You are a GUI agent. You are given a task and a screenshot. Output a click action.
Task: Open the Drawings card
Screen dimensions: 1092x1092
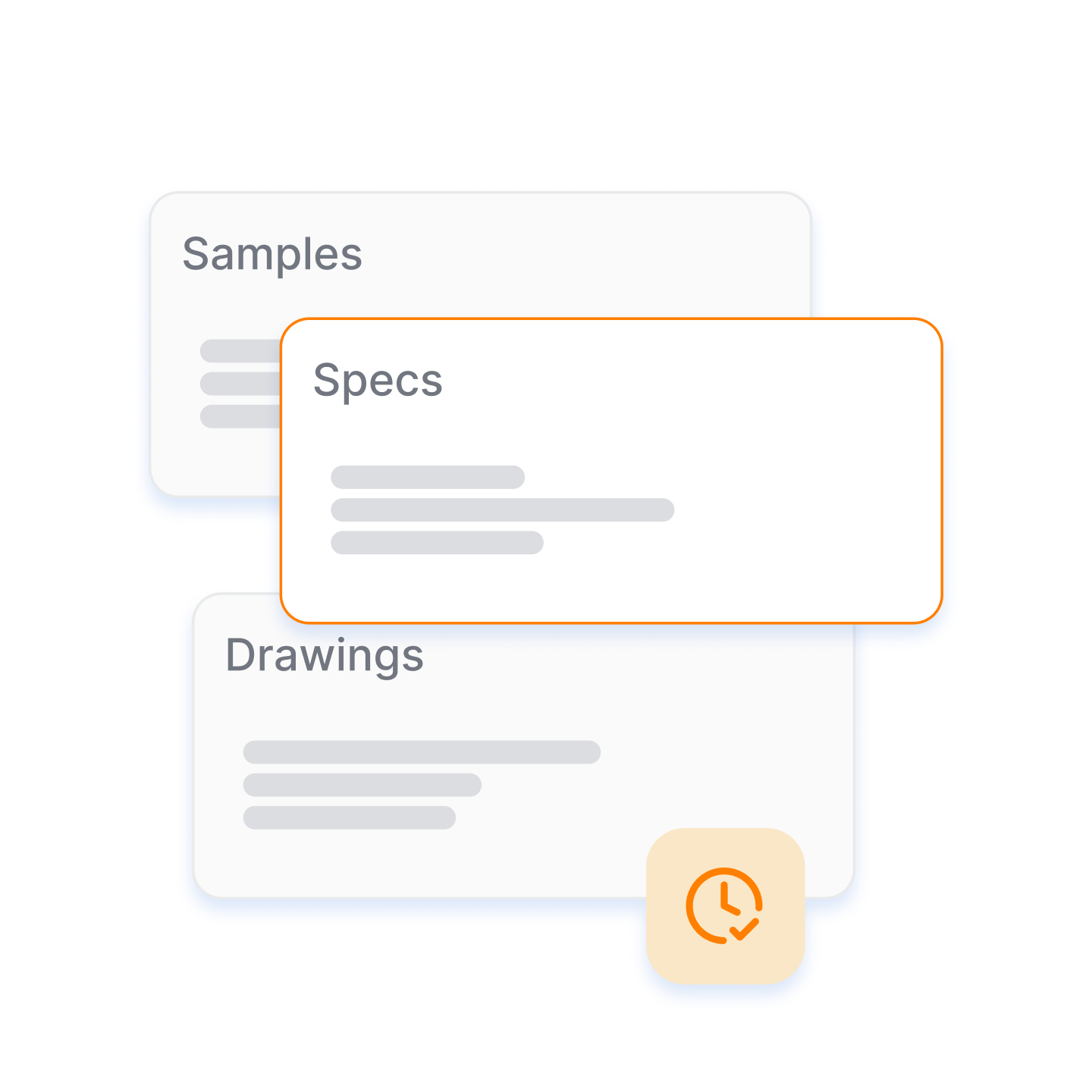click(523, 758)
